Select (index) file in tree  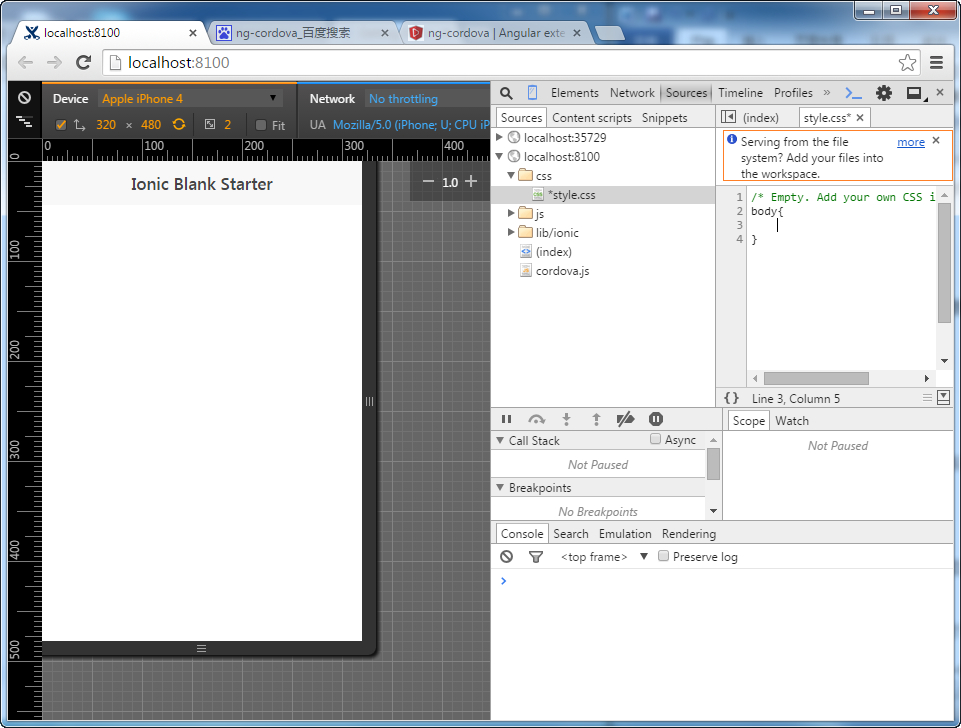[x=553, y=252]
